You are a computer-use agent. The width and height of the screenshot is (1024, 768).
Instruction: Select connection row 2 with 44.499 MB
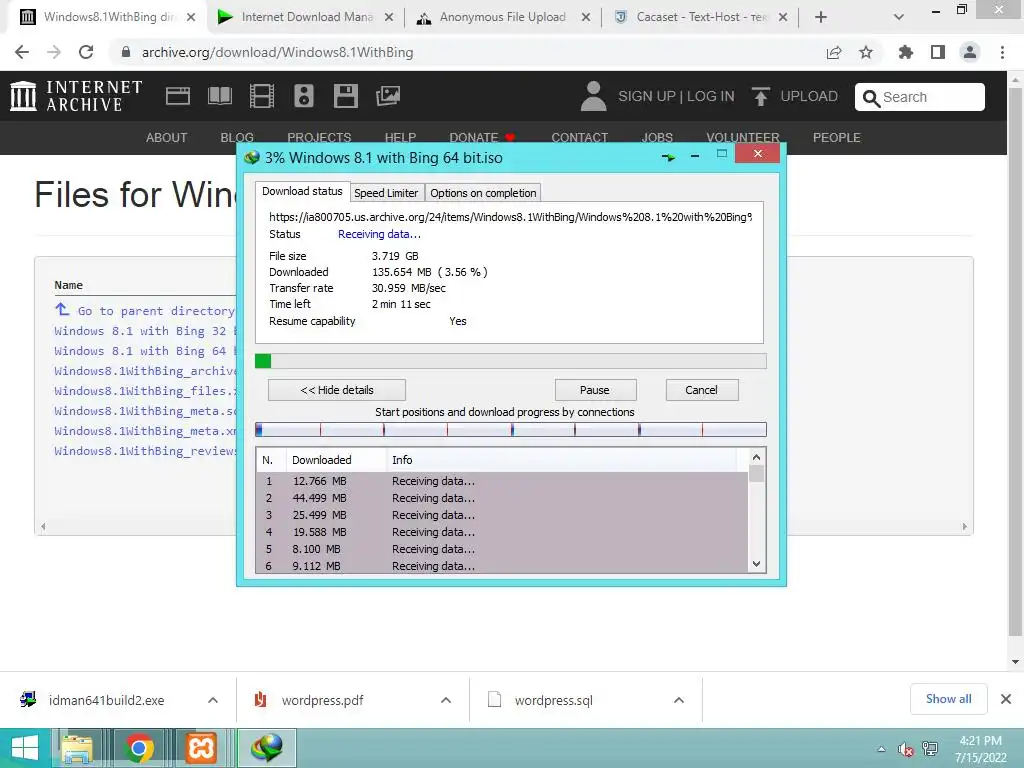[x=502, y=498]
